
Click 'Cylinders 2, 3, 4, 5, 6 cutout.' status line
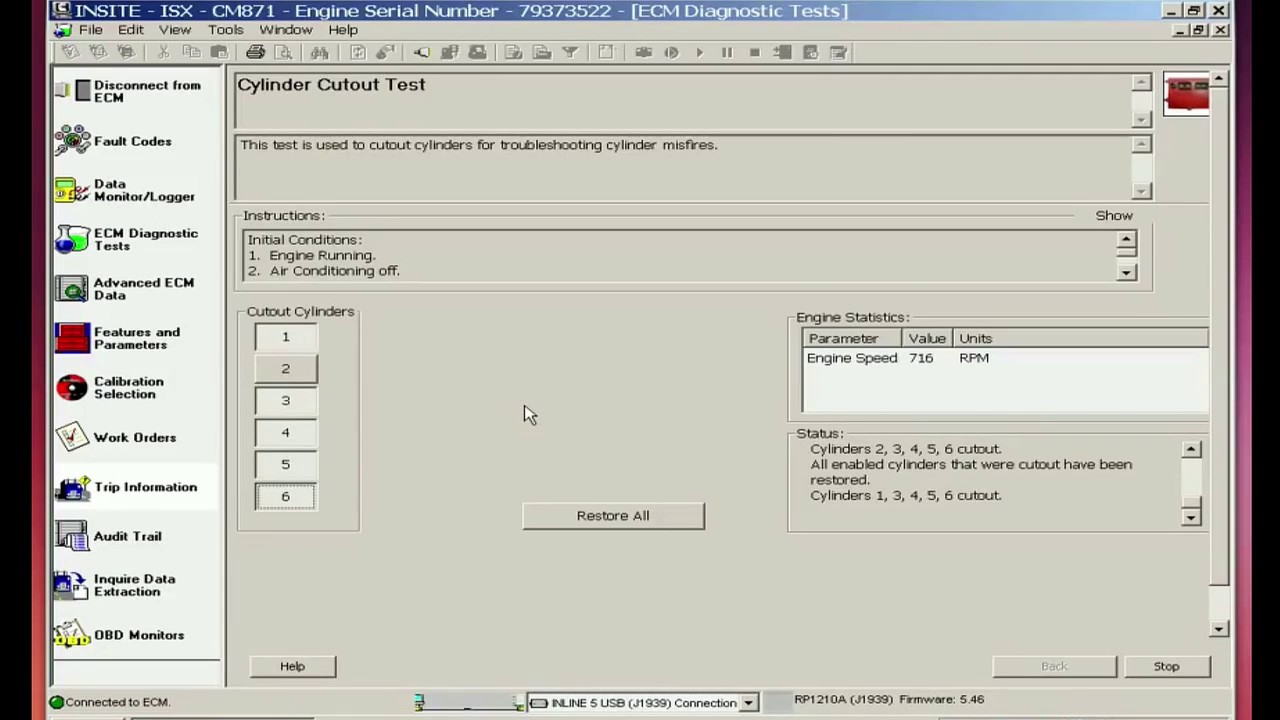[905, 449]
